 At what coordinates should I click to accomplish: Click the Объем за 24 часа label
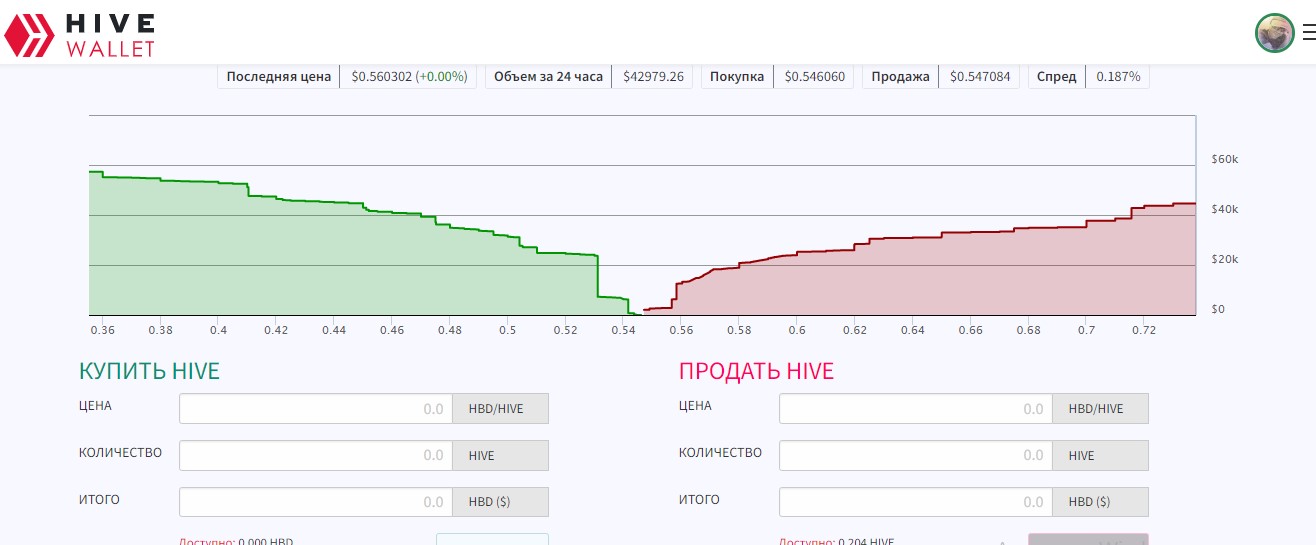point(549,77)
